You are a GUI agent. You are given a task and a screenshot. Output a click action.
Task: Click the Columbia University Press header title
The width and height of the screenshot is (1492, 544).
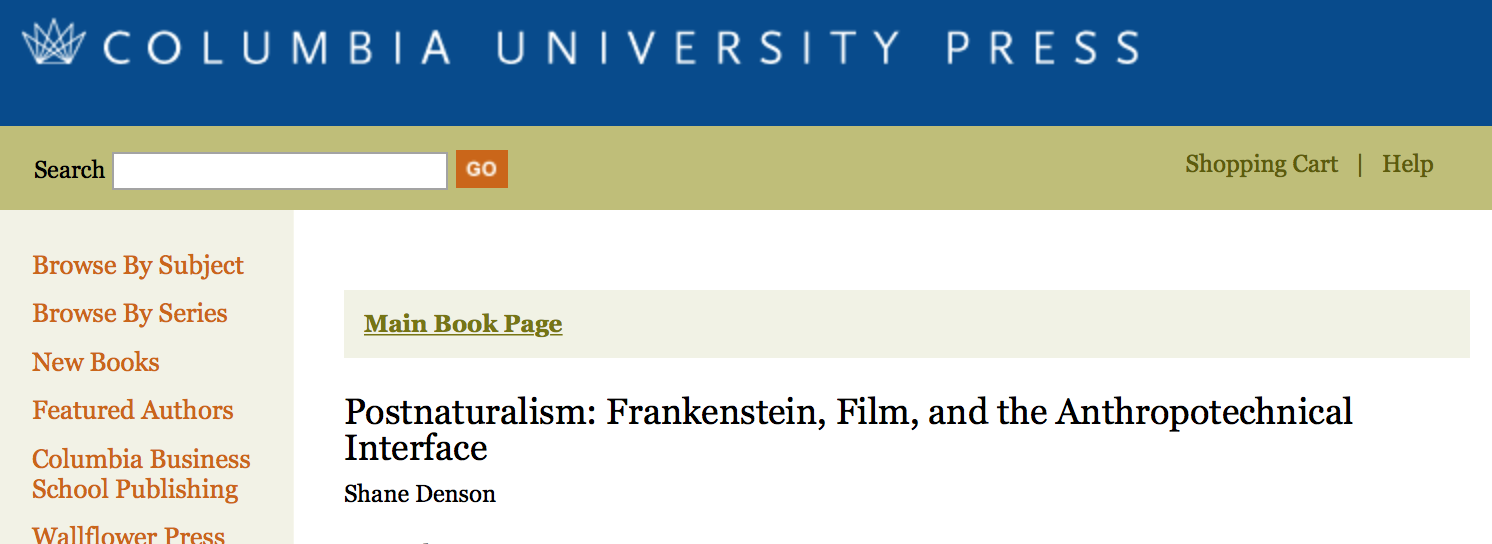tap(620, 47)
